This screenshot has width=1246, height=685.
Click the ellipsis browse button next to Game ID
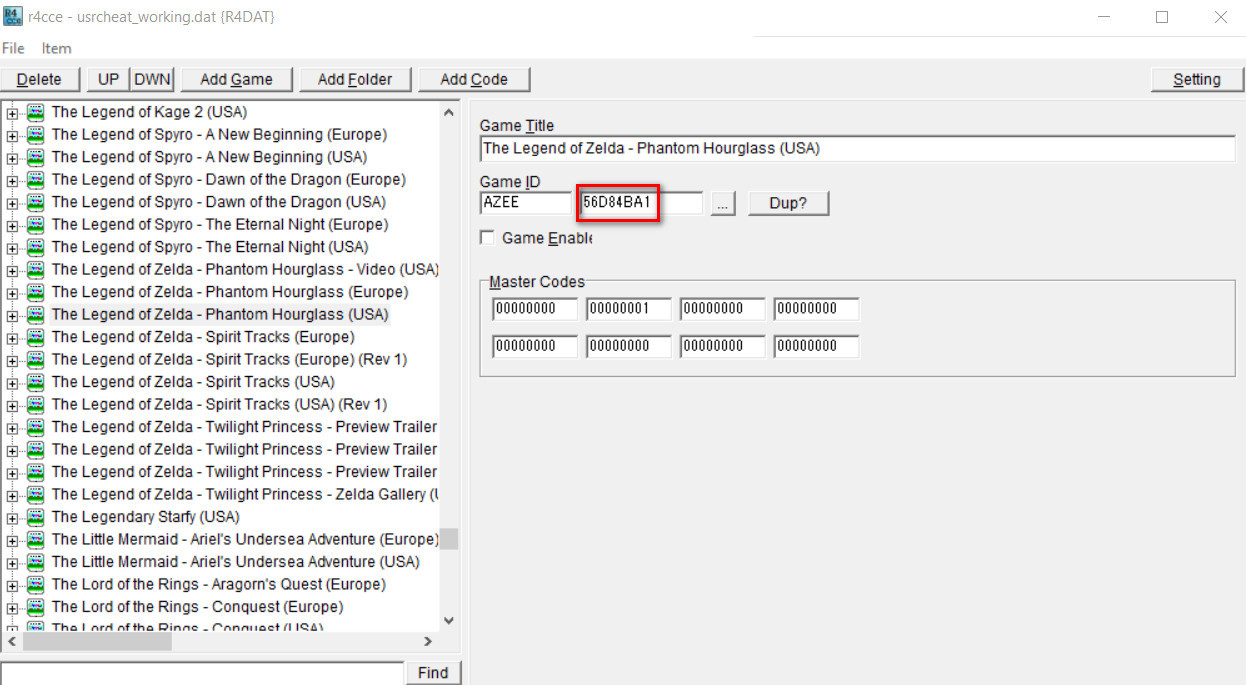[723, 203]
